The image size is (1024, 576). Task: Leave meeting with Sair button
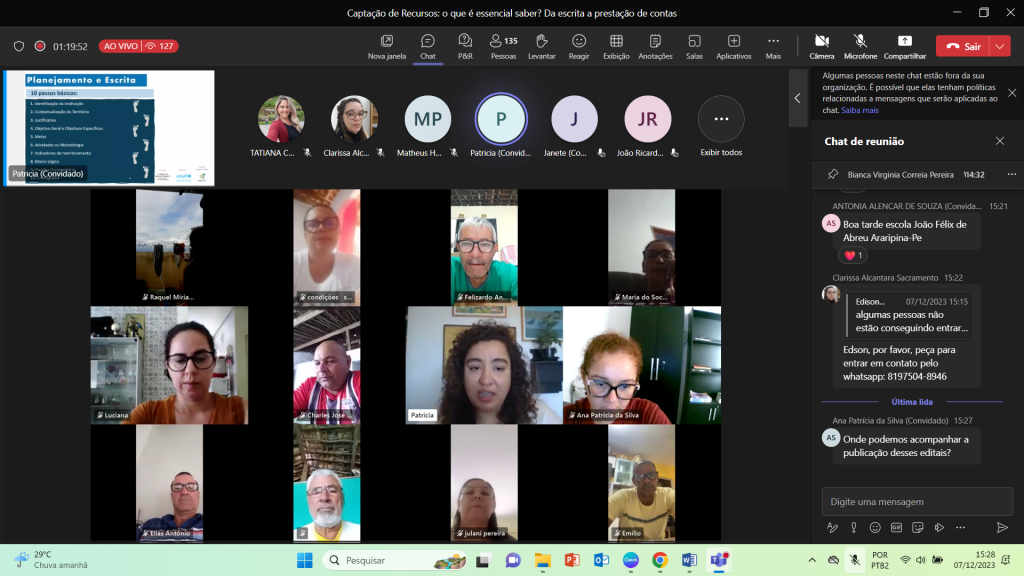coord(963,46)
